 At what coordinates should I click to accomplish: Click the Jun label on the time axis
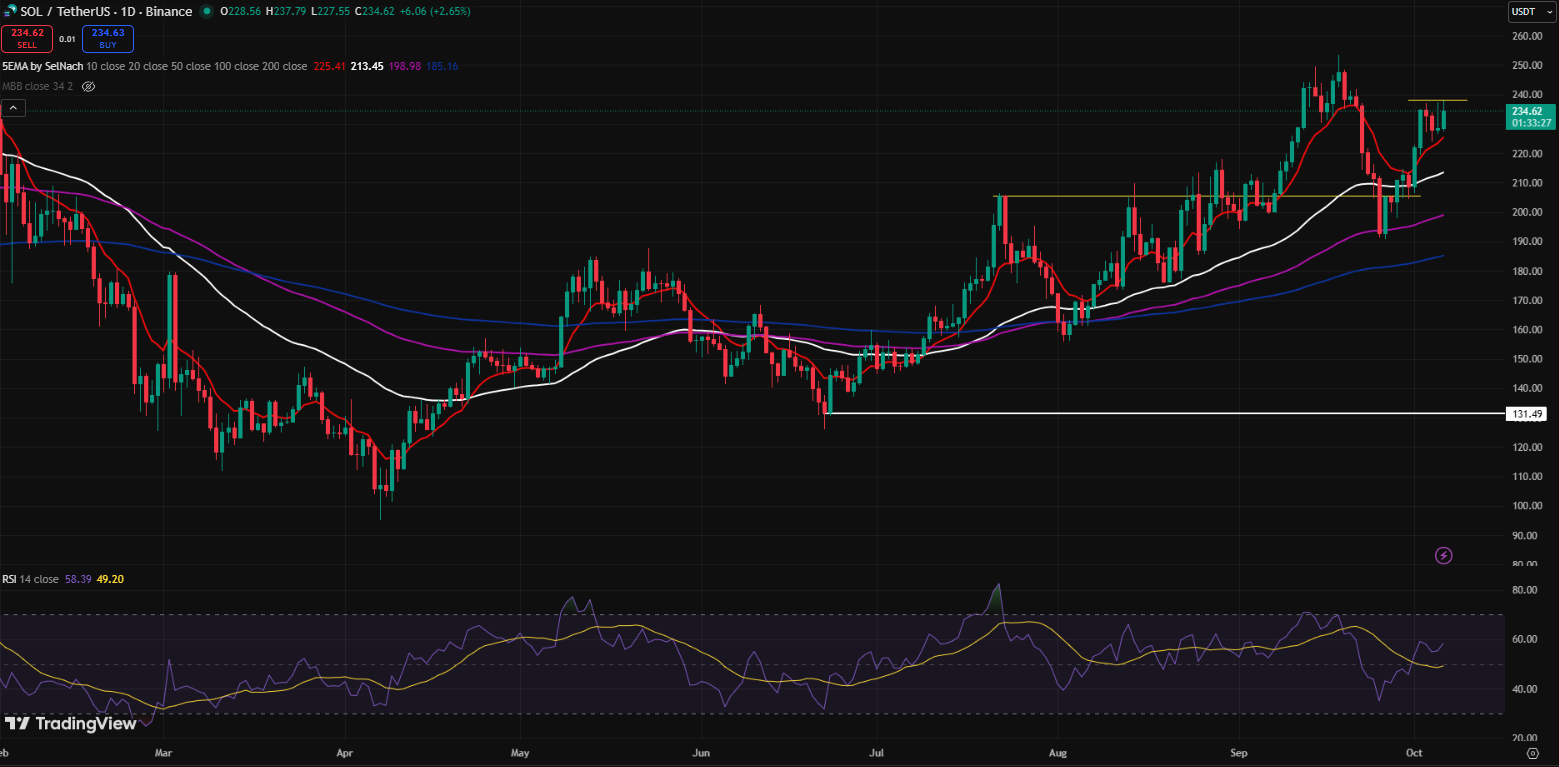701,750
